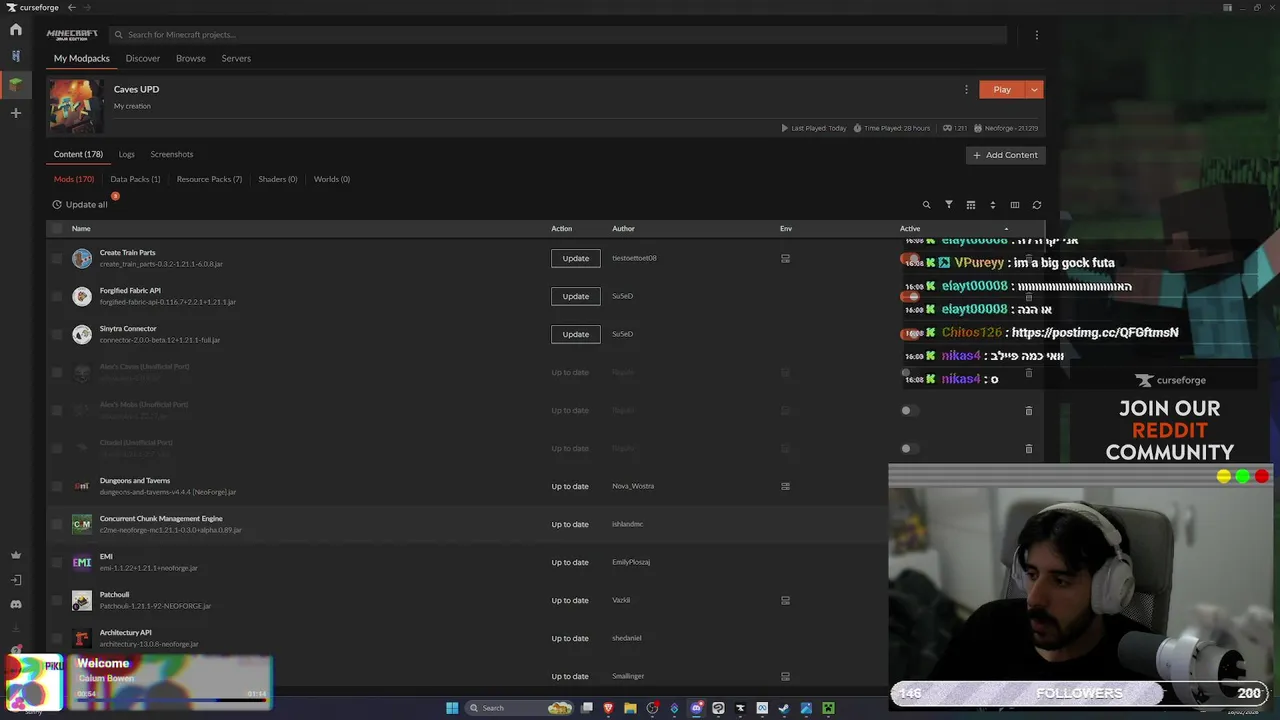Image resolution: width=1280 pixels, height=720 pixels.
Task: Switch to the Discover tab
Action: (x=143, y=58)
